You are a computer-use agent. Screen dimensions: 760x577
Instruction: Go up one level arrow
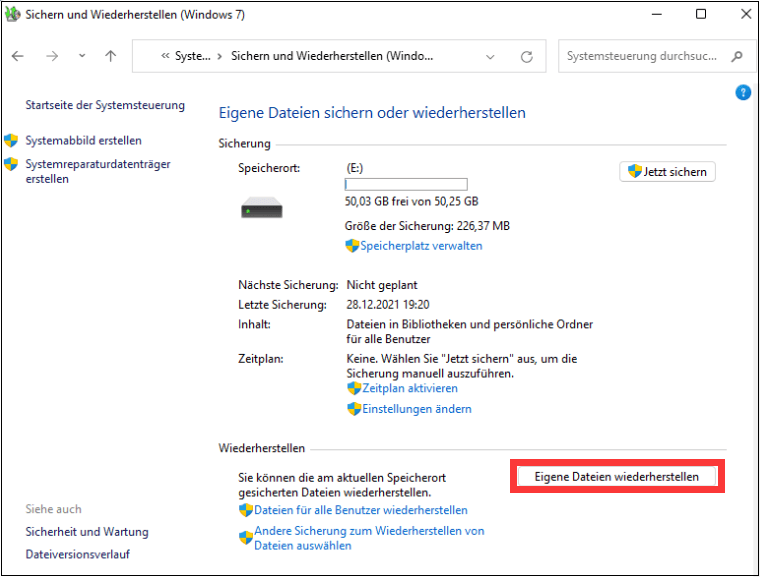pos(111,56)
